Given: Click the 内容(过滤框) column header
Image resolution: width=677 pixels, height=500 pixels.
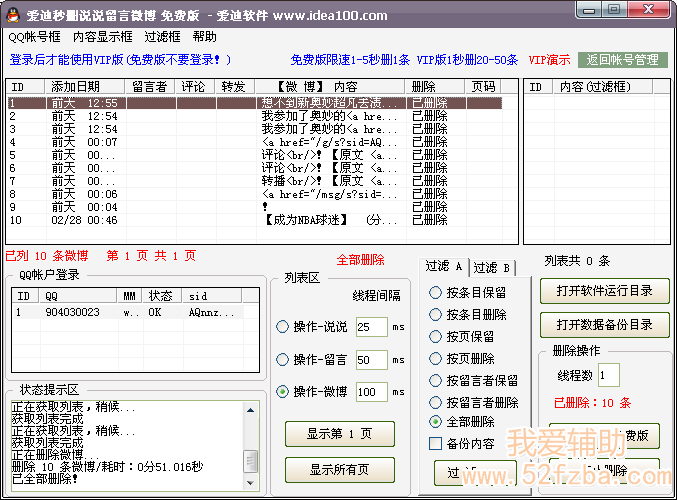Looking at the screenshot, I should [603, 87].
